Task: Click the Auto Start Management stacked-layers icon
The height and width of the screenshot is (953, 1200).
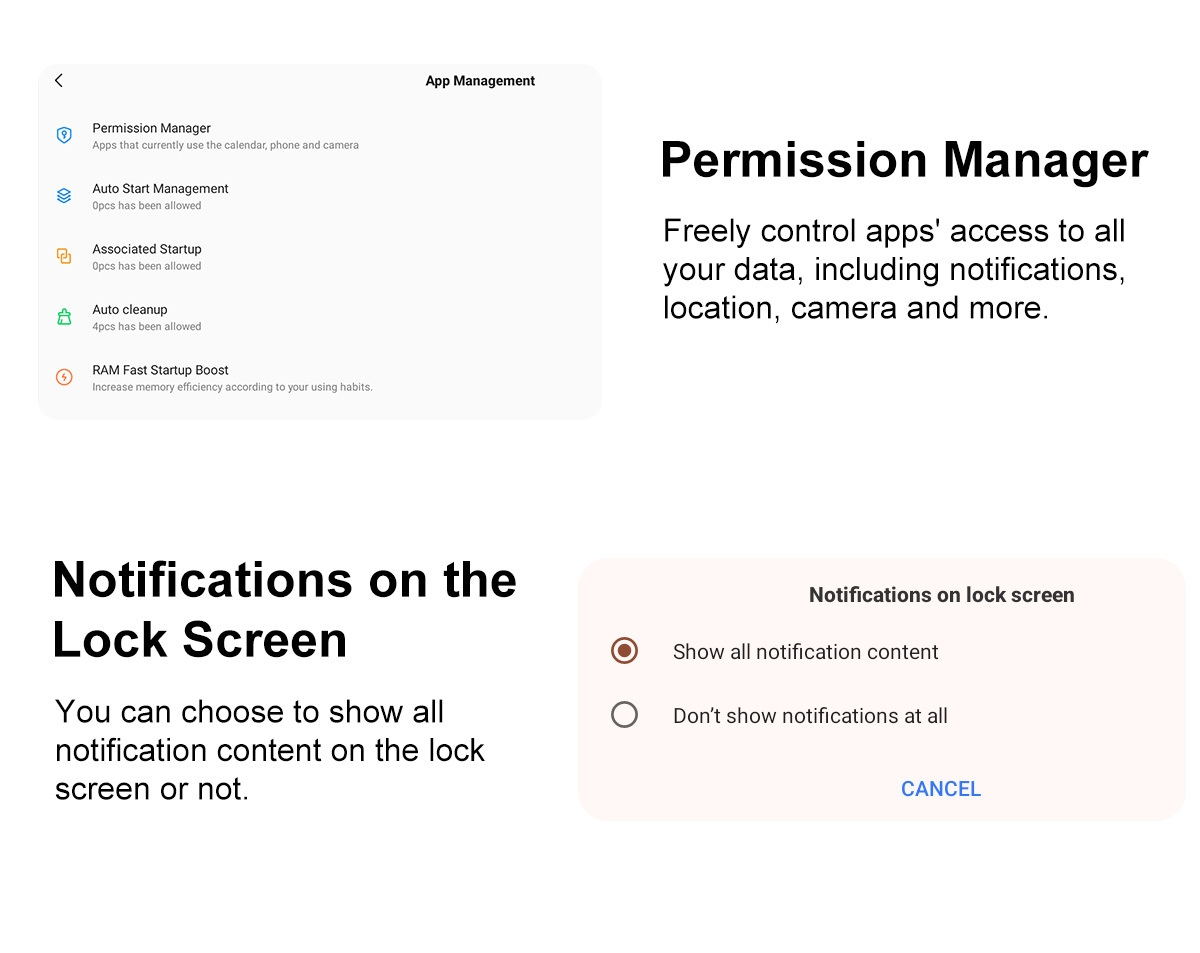Action: tap(64, 196)
